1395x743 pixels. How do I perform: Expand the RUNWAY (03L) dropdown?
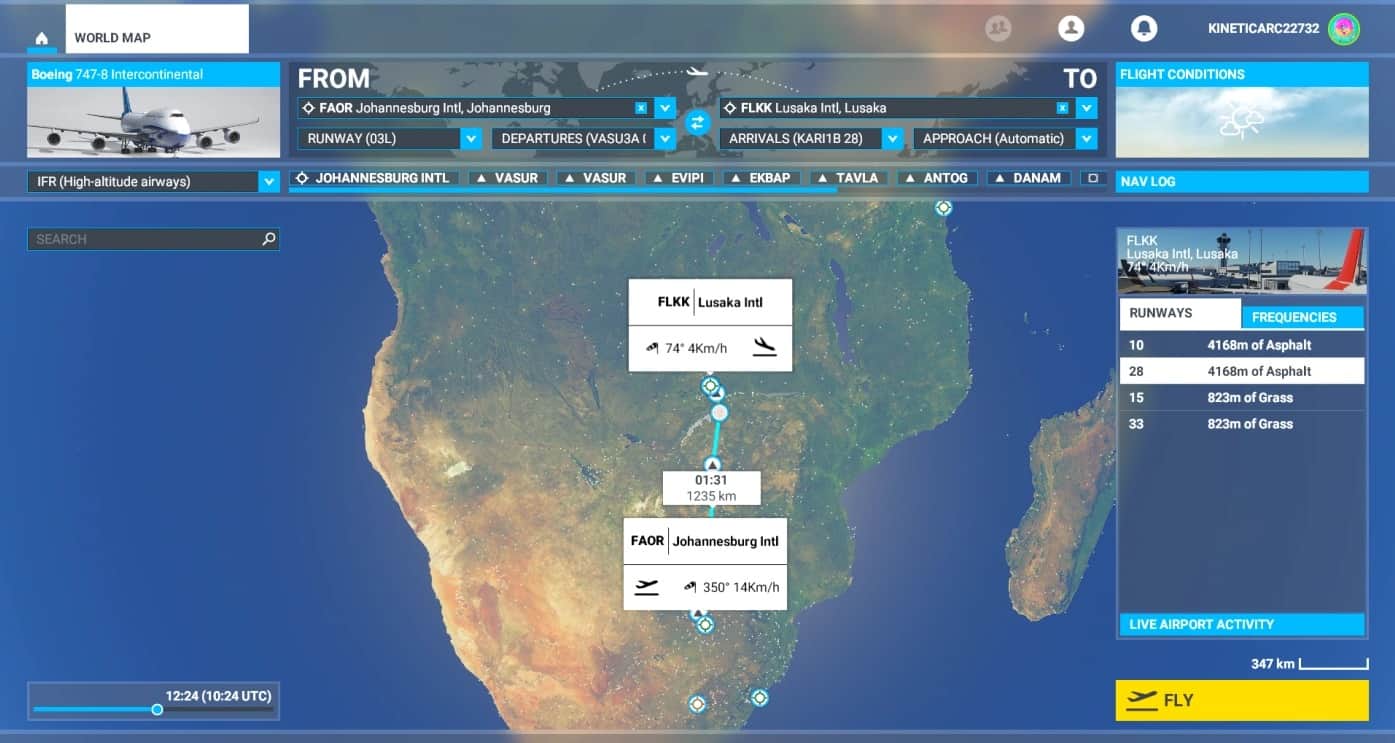pos(471,139)
